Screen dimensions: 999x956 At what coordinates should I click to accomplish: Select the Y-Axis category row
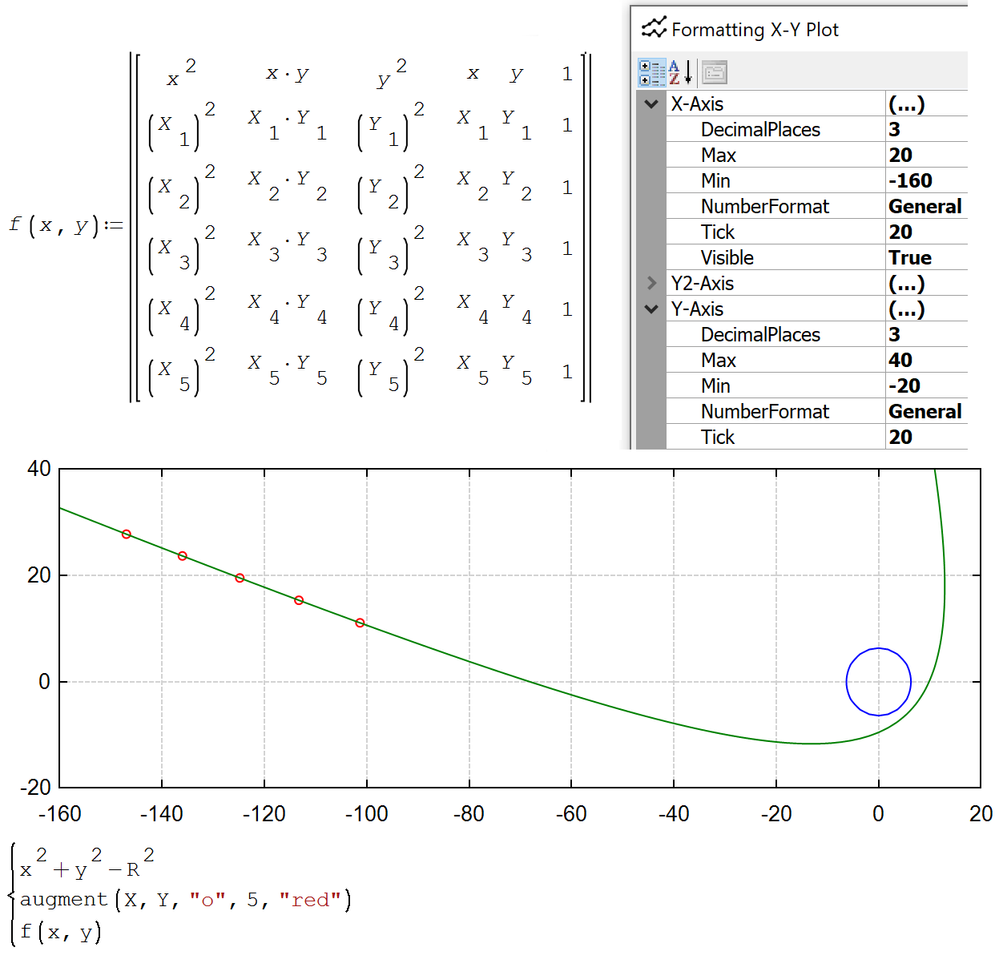coord(801,309)
